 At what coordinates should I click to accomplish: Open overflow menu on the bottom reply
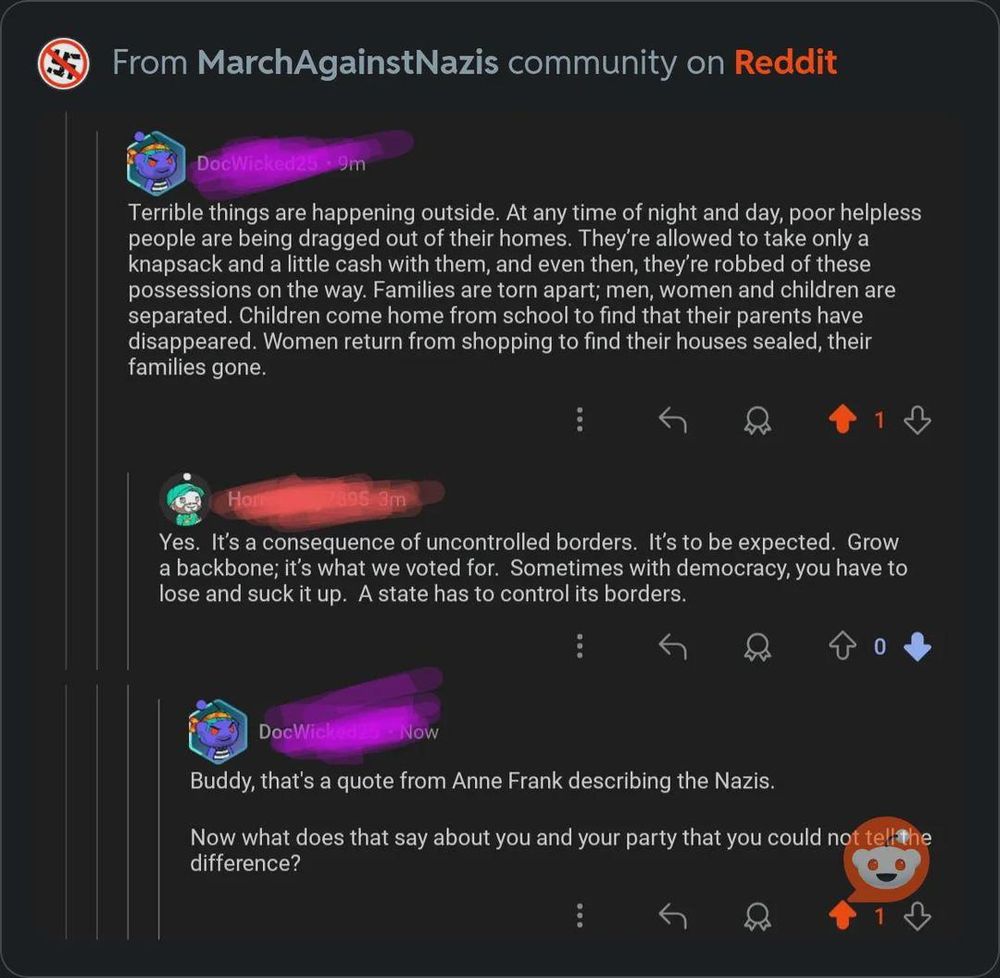[579, 916]
